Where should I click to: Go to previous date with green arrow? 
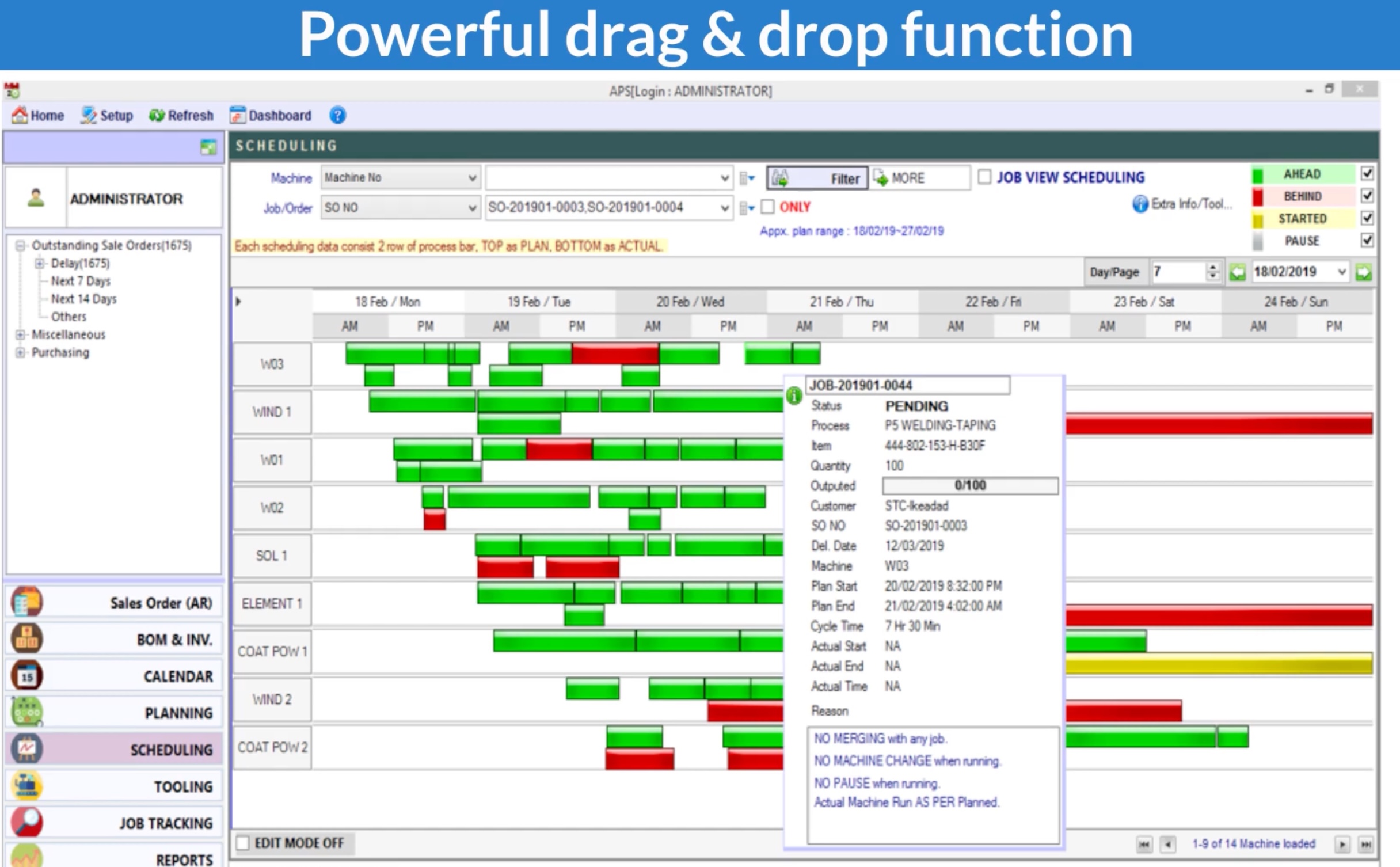coord(1237,272)
